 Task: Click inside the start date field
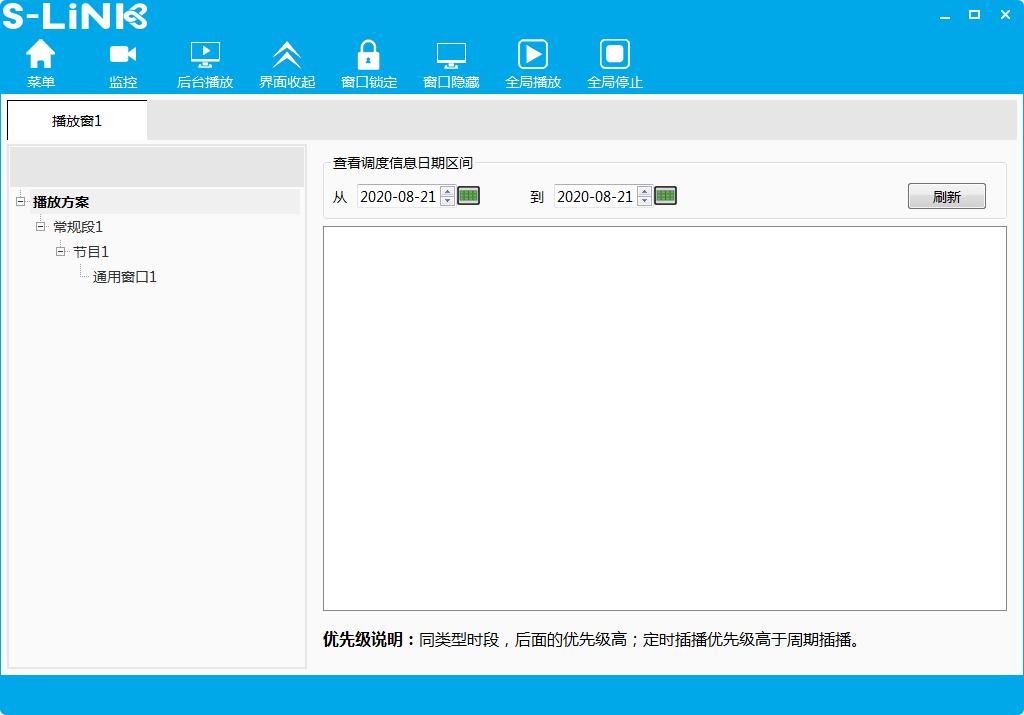point(400,196)
